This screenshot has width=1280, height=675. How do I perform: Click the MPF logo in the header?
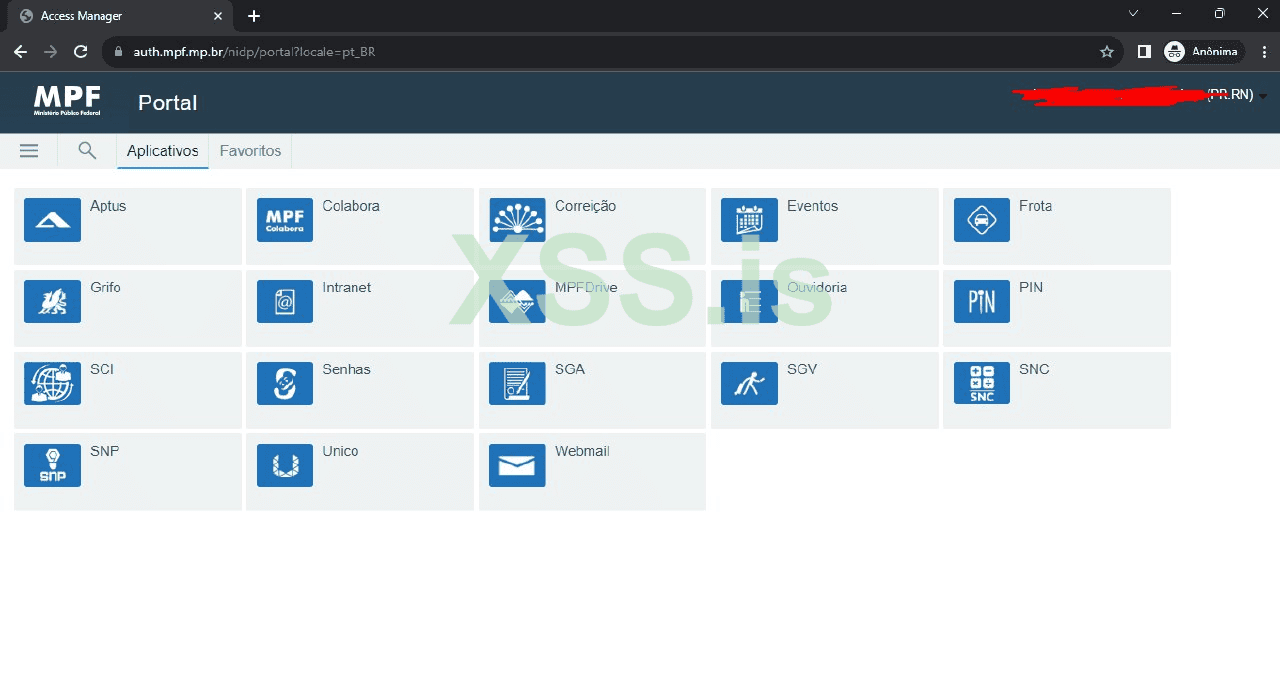pyautogui.click(x=67, y=101)
